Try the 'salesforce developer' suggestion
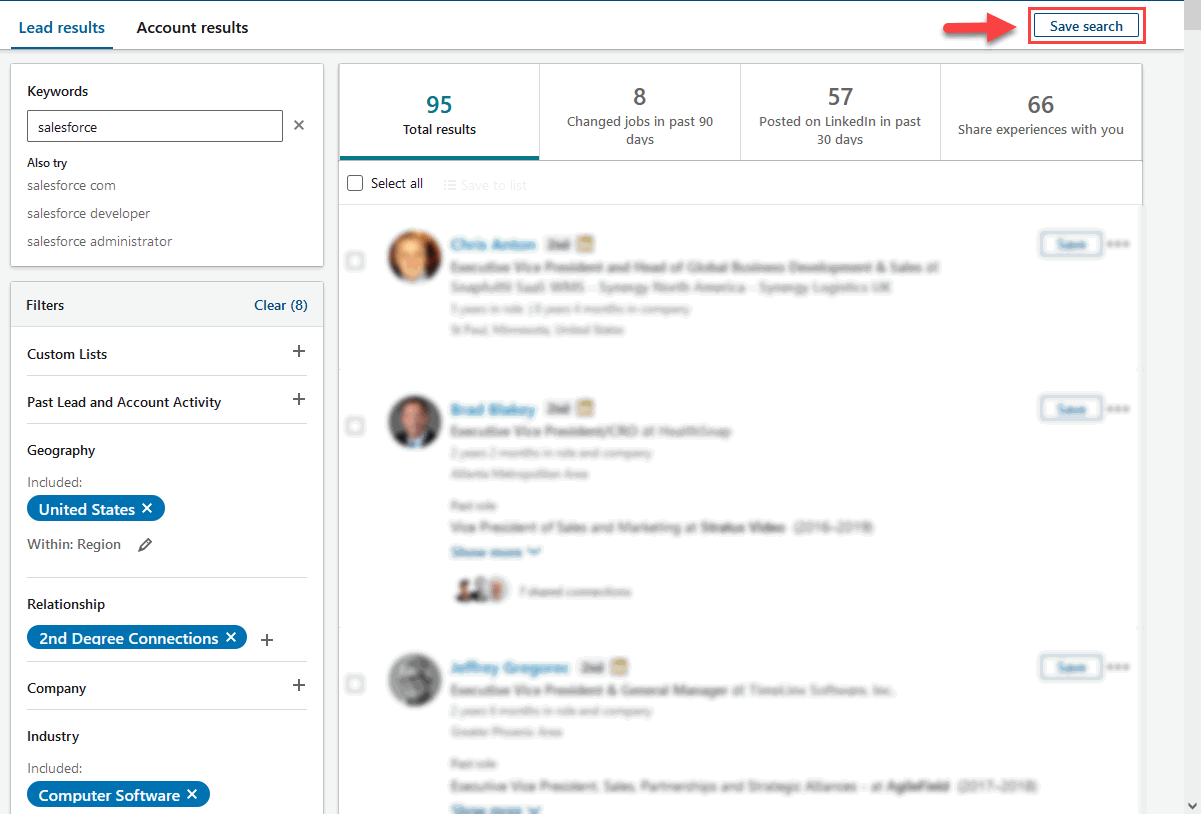Screen dimensions: 1201x814 coord(89,213)
